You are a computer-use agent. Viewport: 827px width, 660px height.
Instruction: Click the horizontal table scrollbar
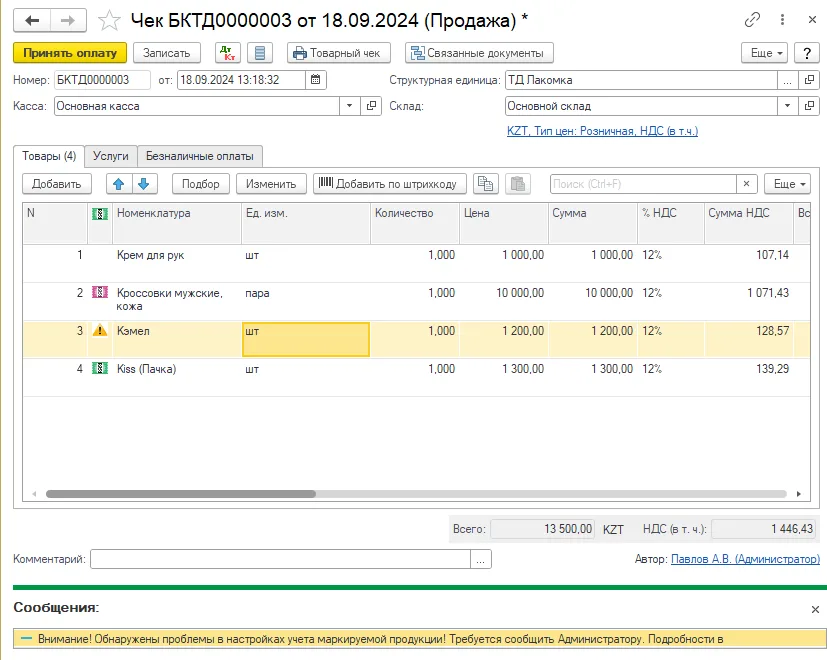click(x=416, y=494)
